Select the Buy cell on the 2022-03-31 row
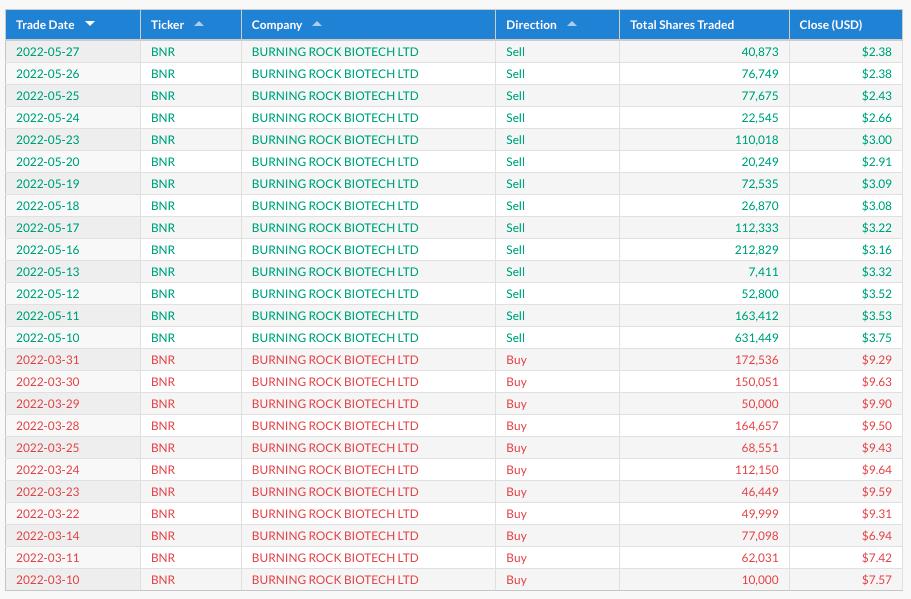This screenshot has height=599, width=911. pyautogui.click(x=516, y=360)
